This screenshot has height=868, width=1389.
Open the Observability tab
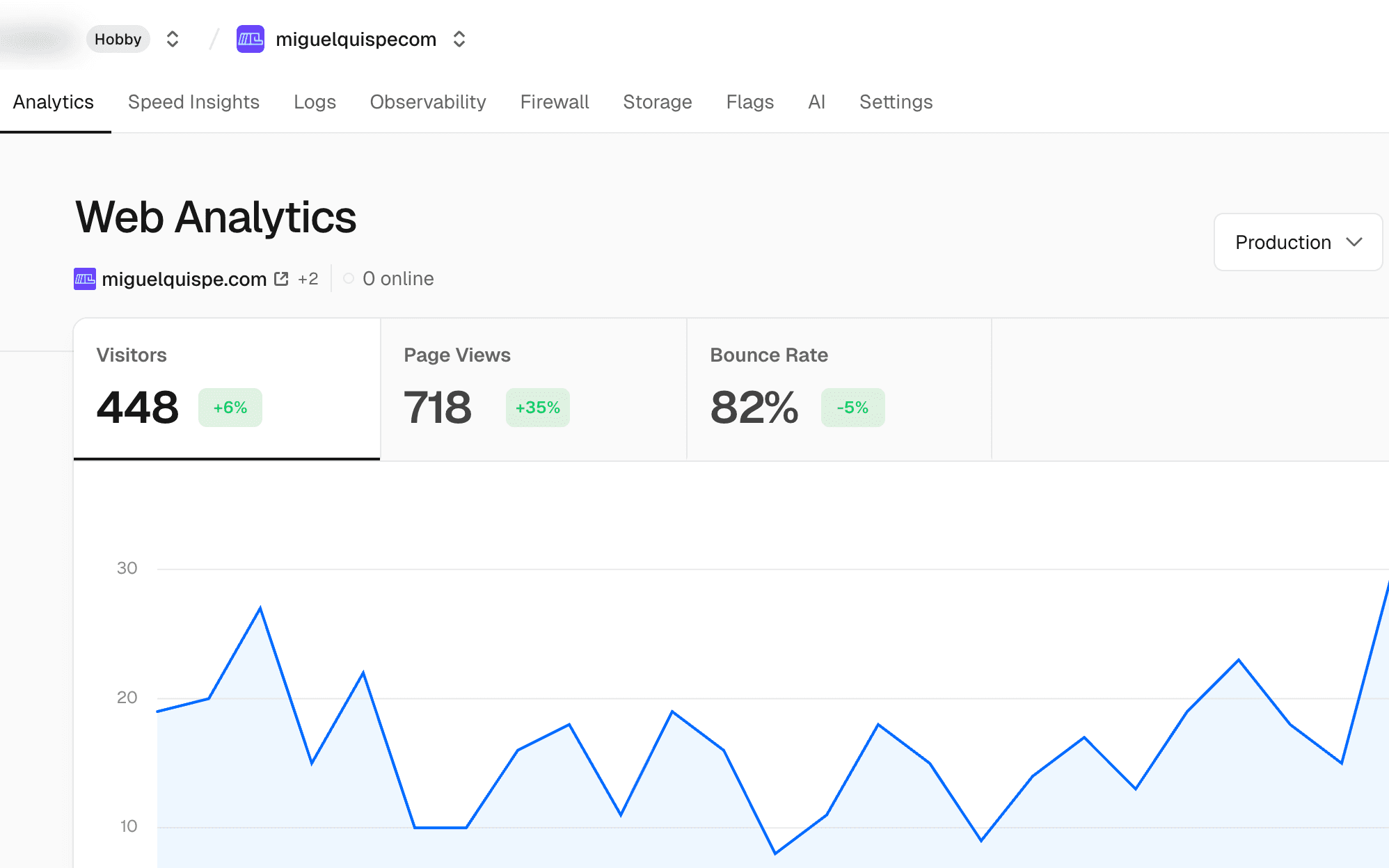(x=428, y=102)
